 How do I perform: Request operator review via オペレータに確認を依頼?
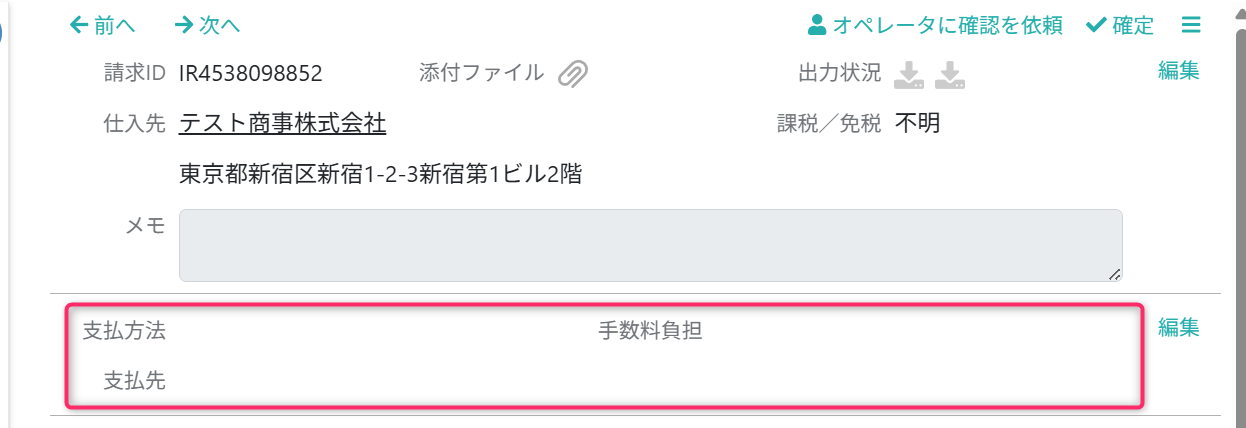[x=935, y=25]
